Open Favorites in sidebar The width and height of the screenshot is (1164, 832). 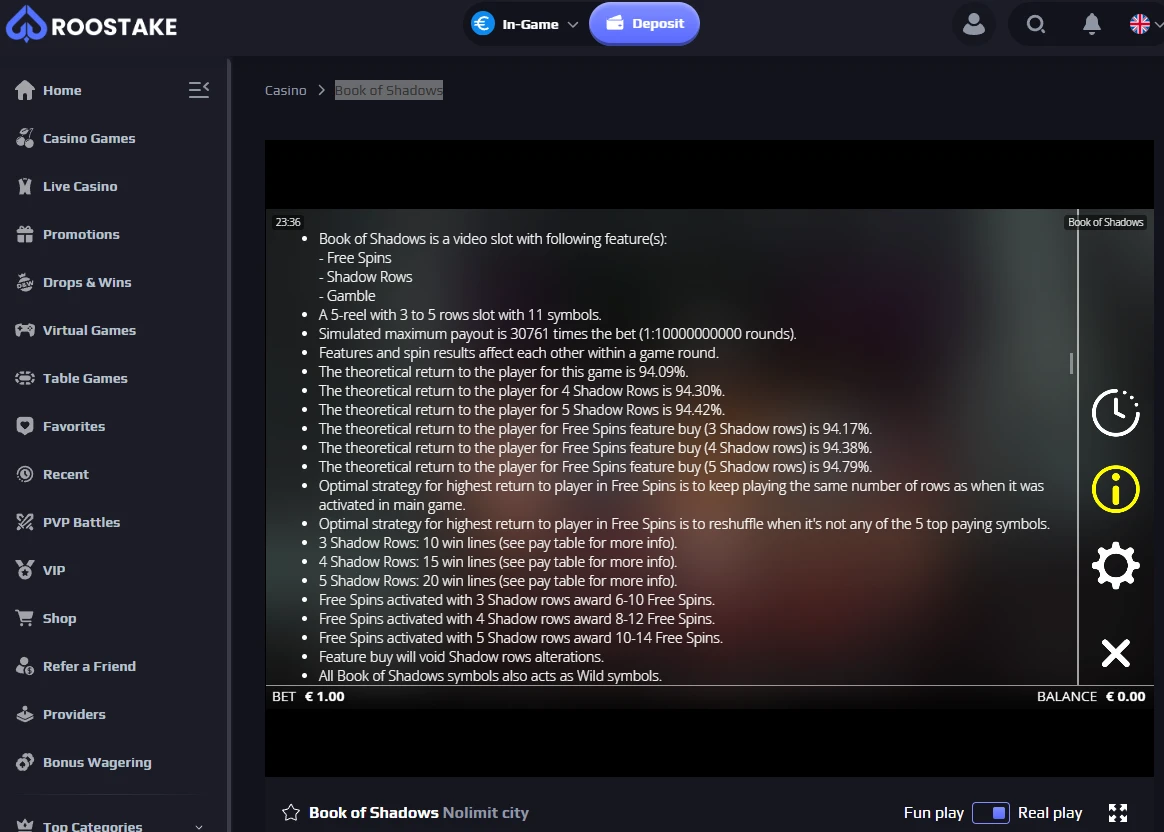point(73,427)
